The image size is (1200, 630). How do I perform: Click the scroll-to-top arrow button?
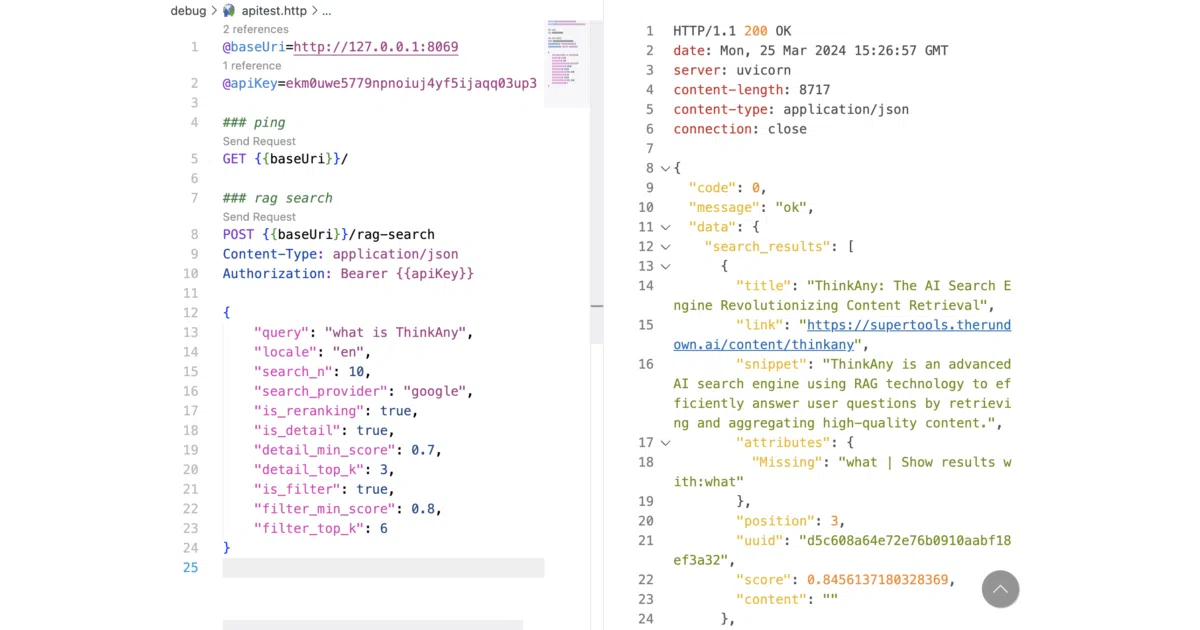click(1000, 589)
